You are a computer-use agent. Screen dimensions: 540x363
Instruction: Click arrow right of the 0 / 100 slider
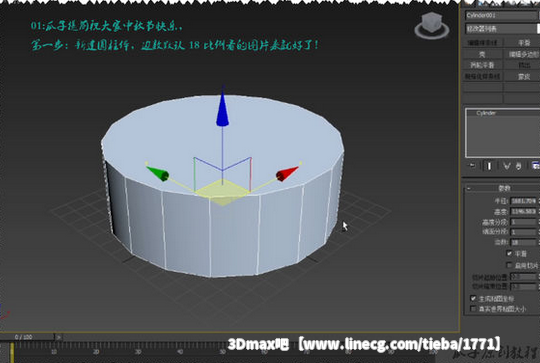59,337
